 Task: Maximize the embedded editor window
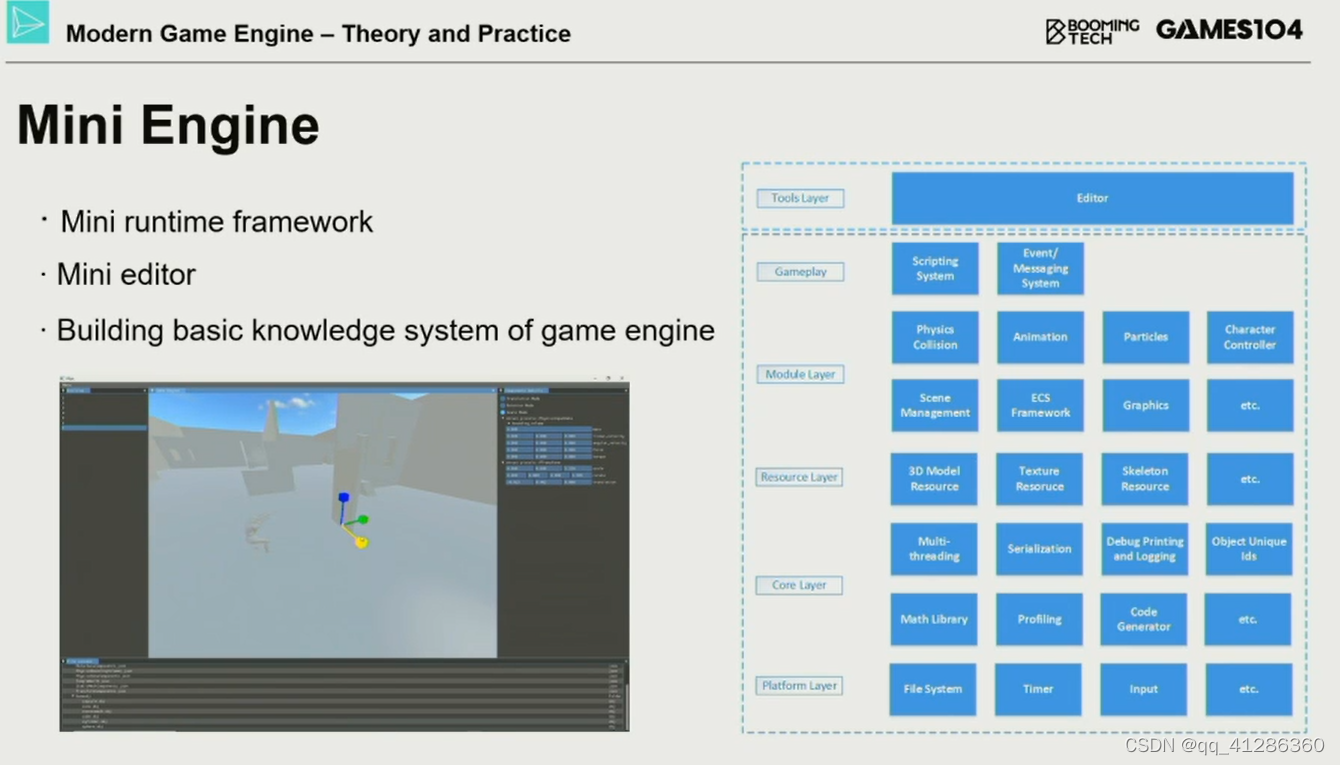click(x=608, y=378)
